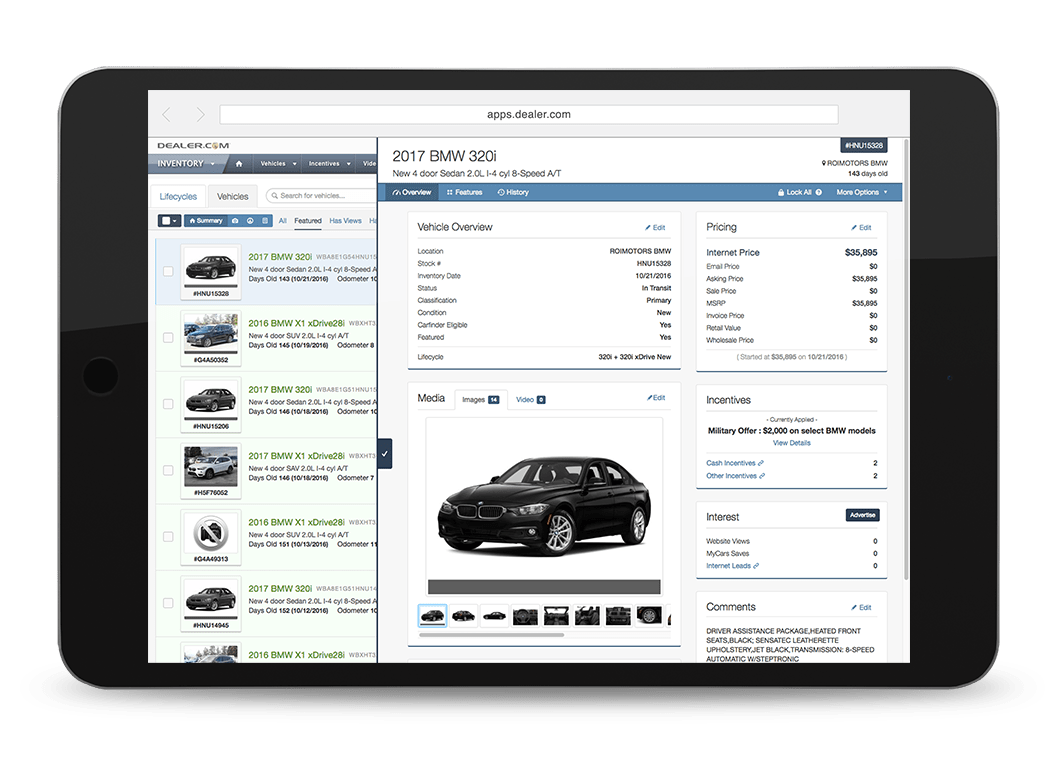Switch to the Vehicles tab
The height and width of the screenshot is (772, 1063).
(233, 197)
